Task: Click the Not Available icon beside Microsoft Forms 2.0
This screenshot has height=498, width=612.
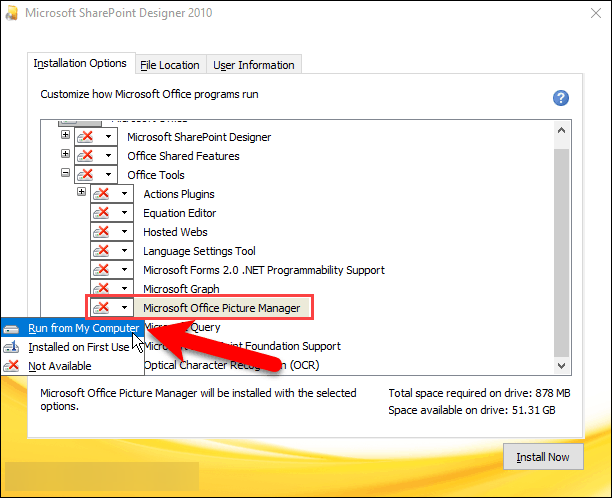Action: pyautogui.click(x=101, y=270)
